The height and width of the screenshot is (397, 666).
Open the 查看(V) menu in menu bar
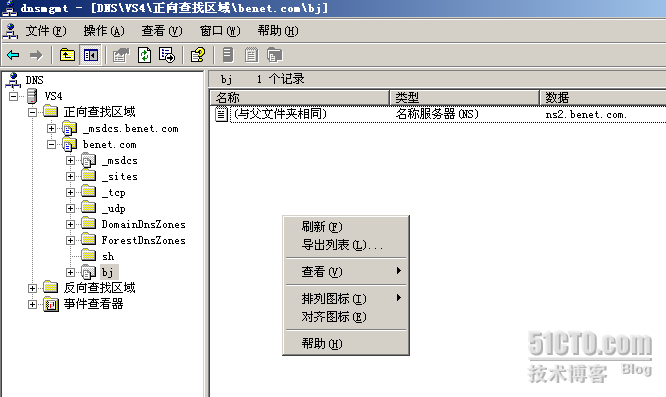point(162,31)
